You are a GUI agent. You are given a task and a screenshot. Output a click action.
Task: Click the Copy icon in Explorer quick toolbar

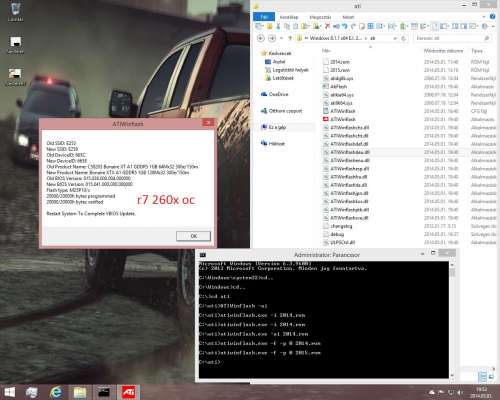pos(287,26)
